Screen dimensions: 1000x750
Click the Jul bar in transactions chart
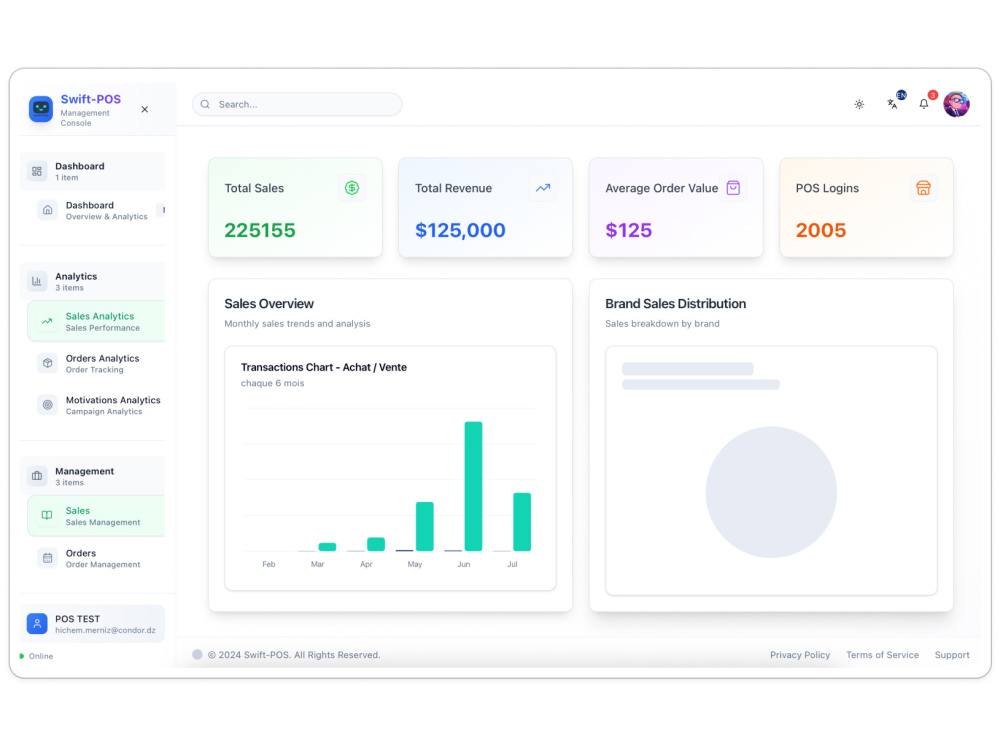pos(522,522)
